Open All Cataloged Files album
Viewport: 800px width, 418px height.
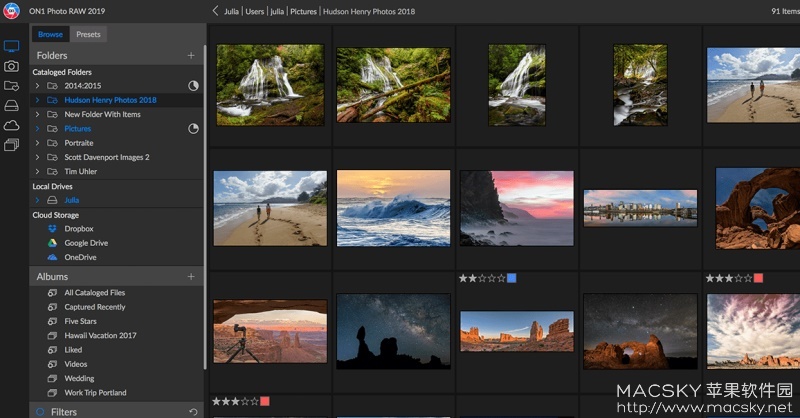click(94, 292)
